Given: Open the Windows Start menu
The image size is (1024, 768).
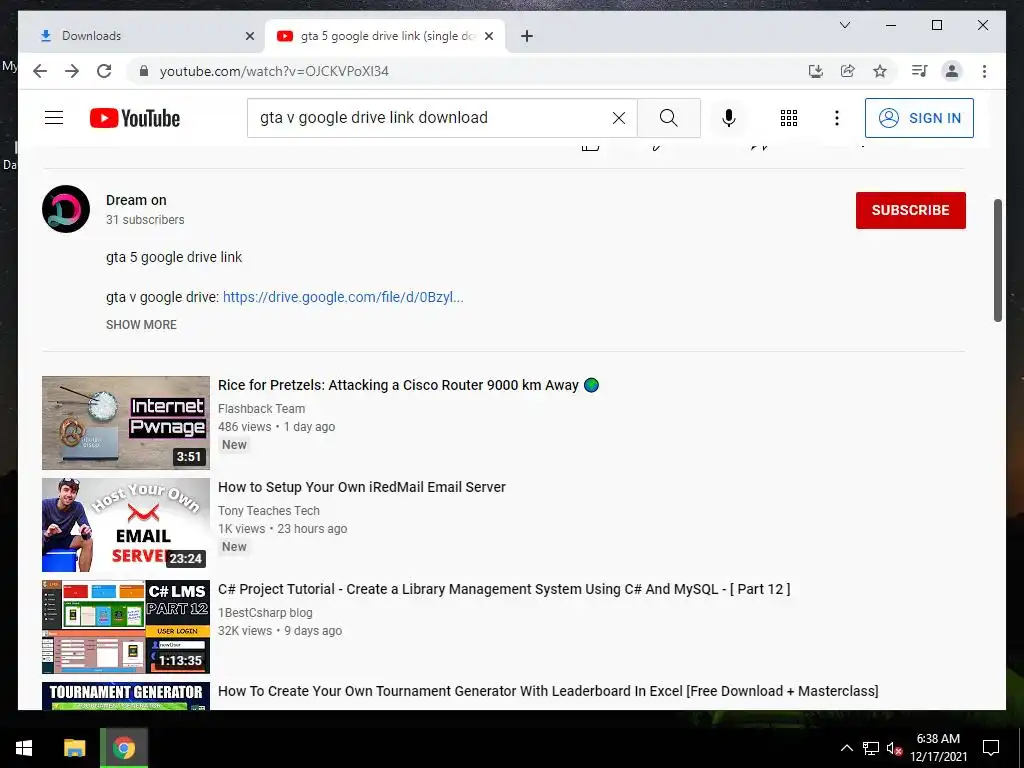Looking at the screenshot, I should tap(24, 748).
